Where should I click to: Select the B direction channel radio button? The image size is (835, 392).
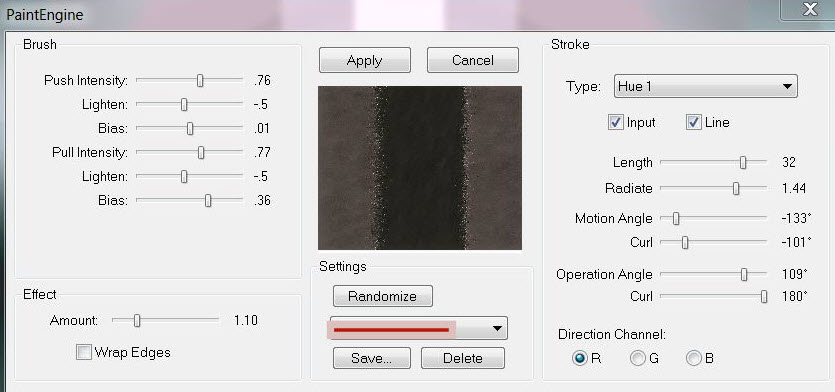pos(693,358)
